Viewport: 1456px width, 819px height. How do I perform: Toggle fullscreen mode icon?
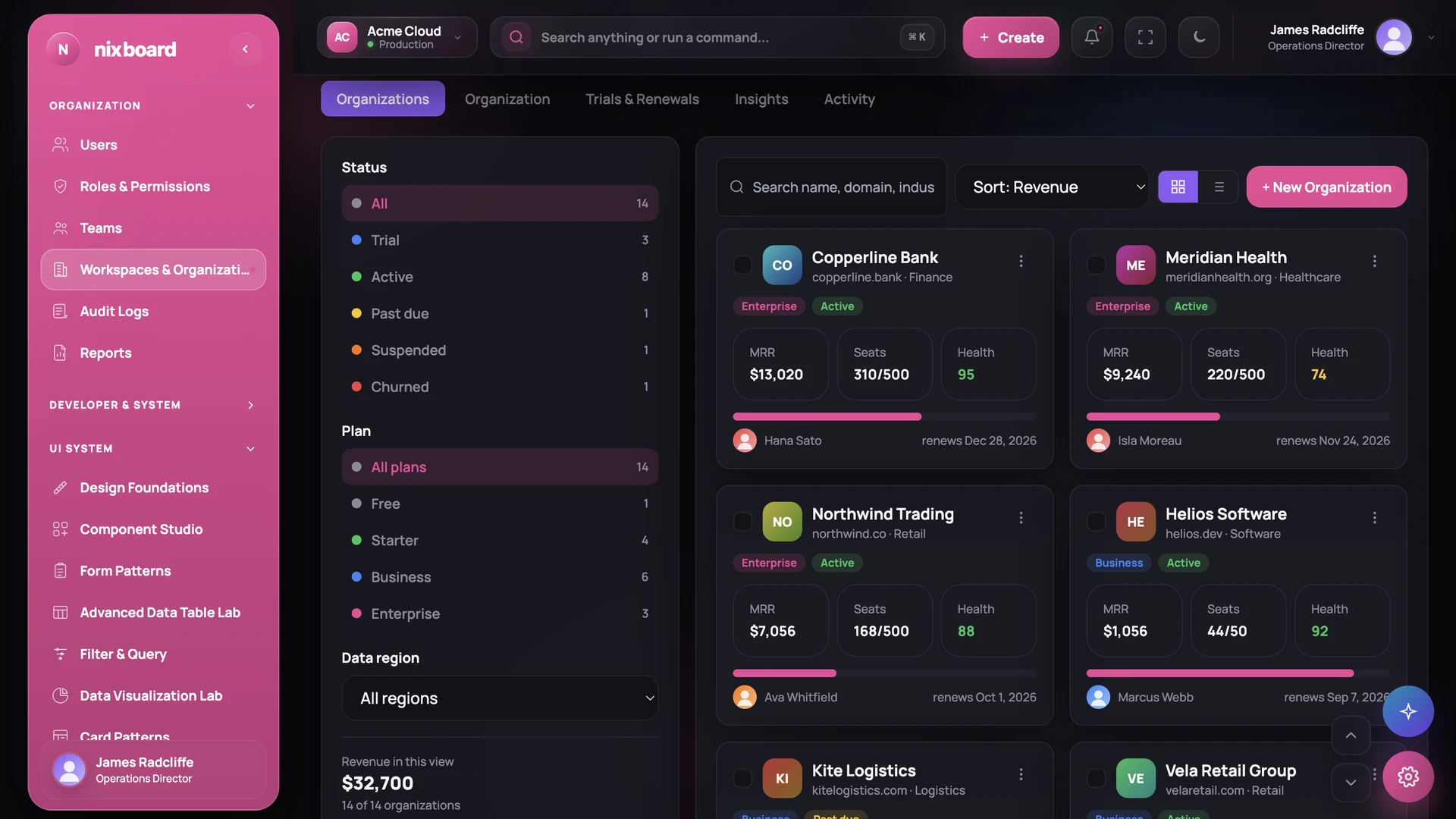click(x=1145, y=37)
